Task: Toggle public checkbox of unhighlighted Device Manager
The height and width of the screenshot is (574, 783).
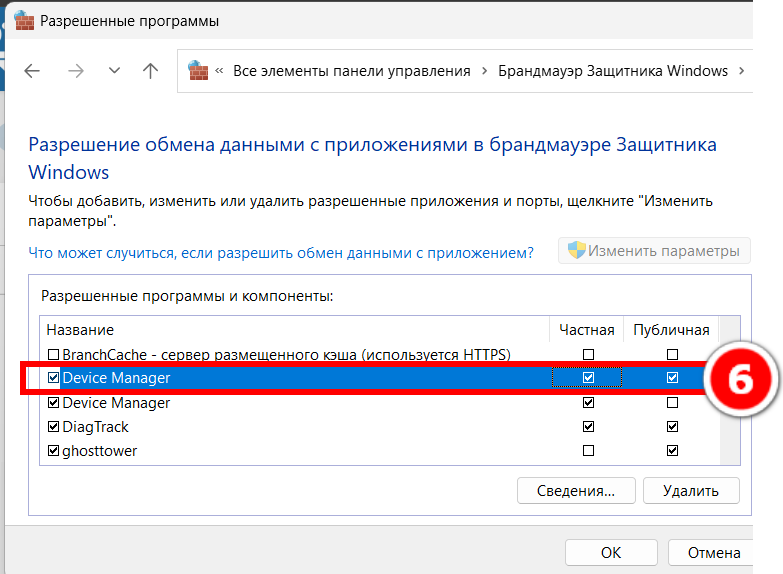Action: click(x=673, y=403)
